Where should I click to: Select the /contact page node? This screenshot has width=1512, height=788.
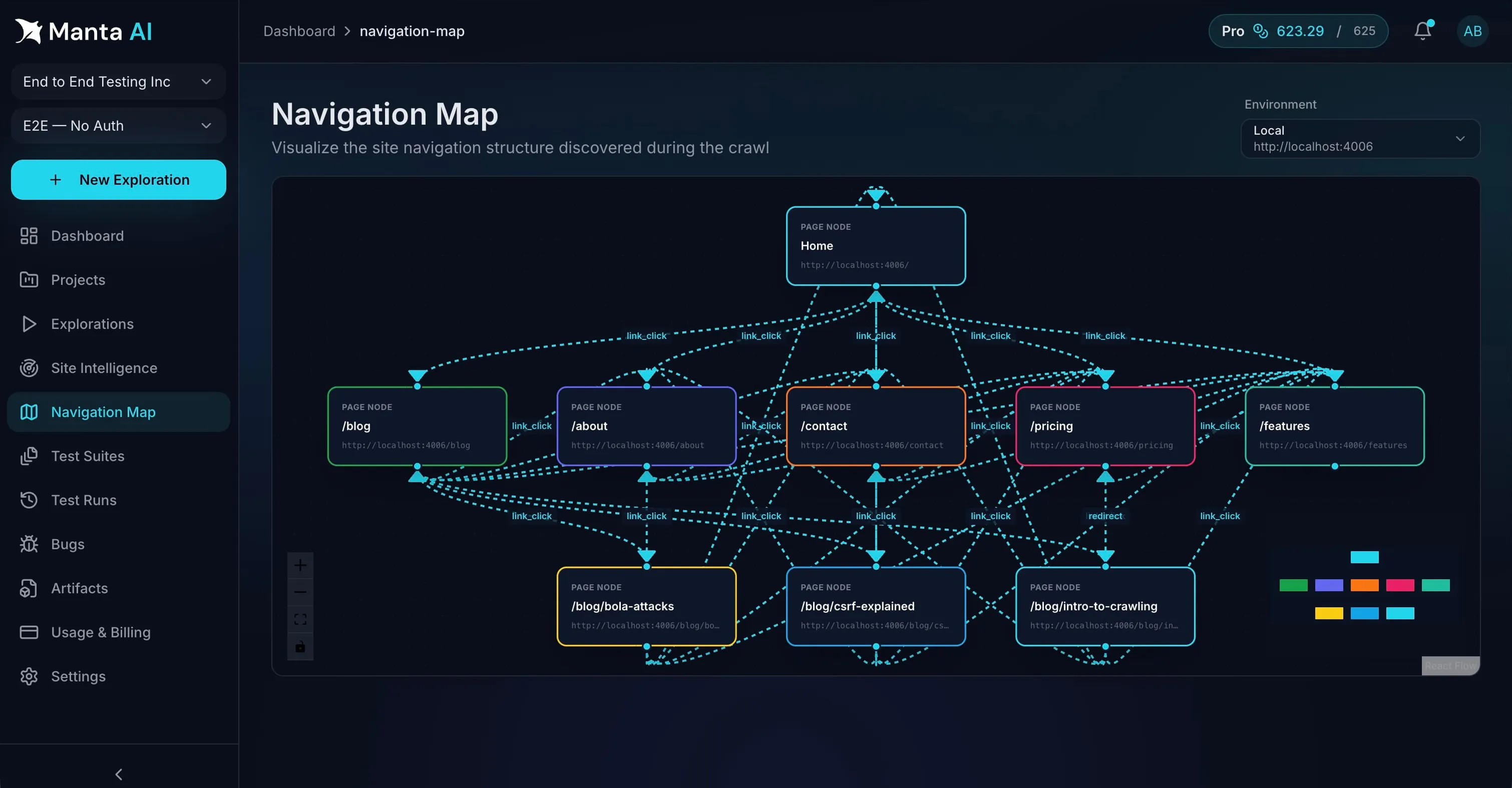[x=876, y=426]
